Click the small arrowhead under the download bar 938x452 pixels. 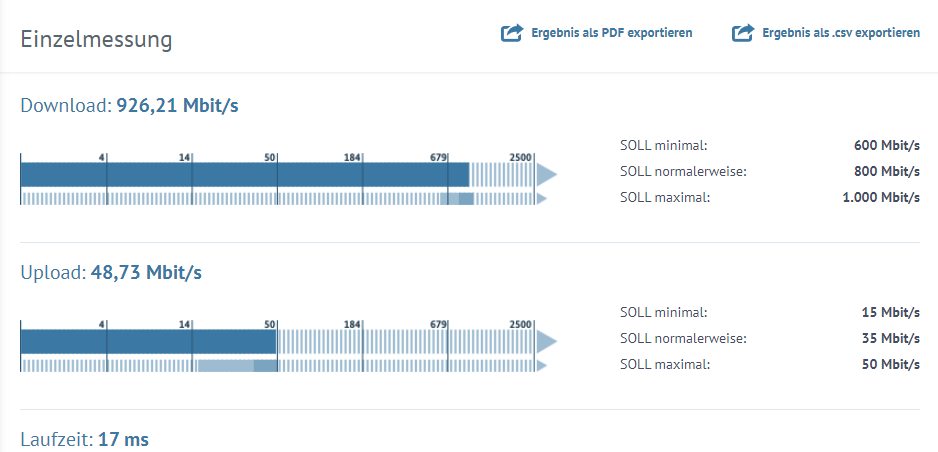click(542, 199)
